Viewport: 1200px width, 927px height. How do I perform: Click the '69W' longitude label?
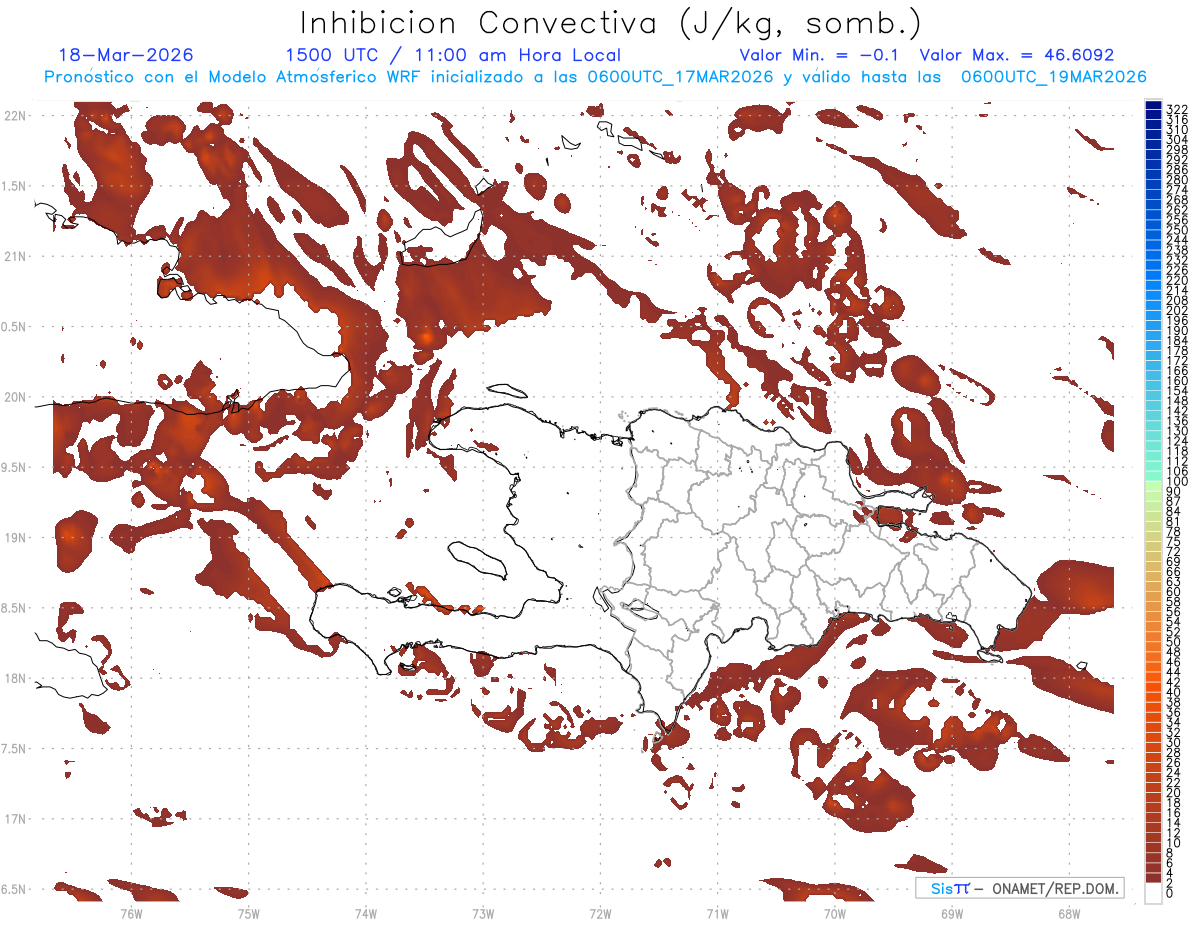pyautogui.click(x=952, y=913)
